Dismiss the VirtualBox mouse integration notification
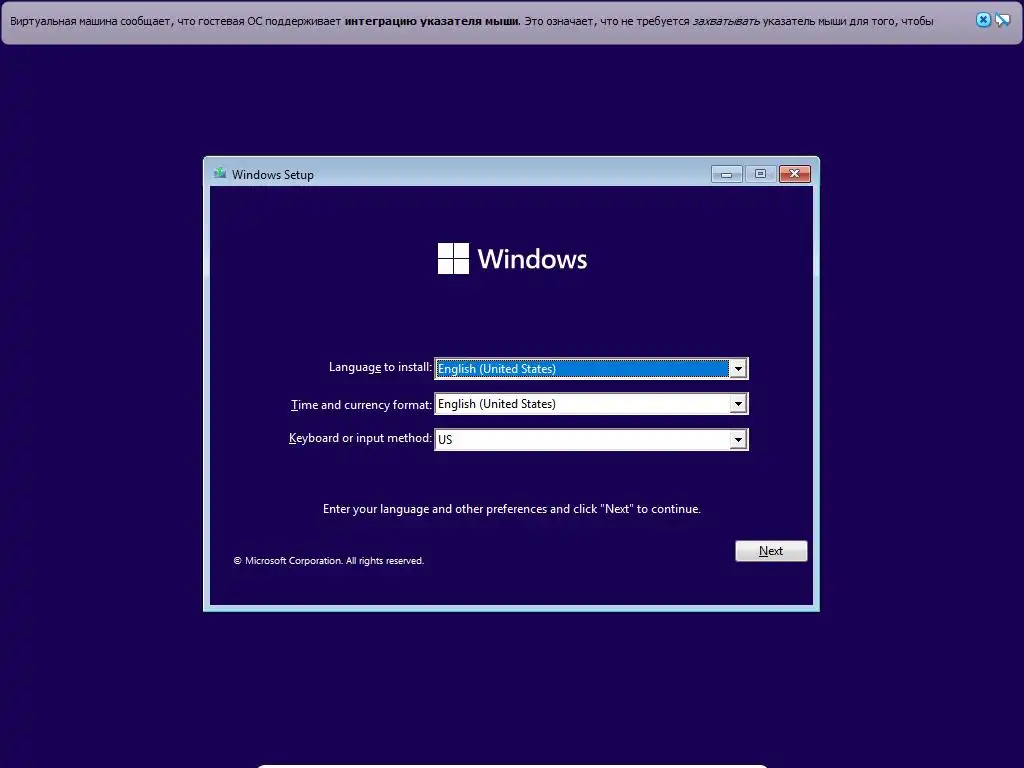 (983, 20)
